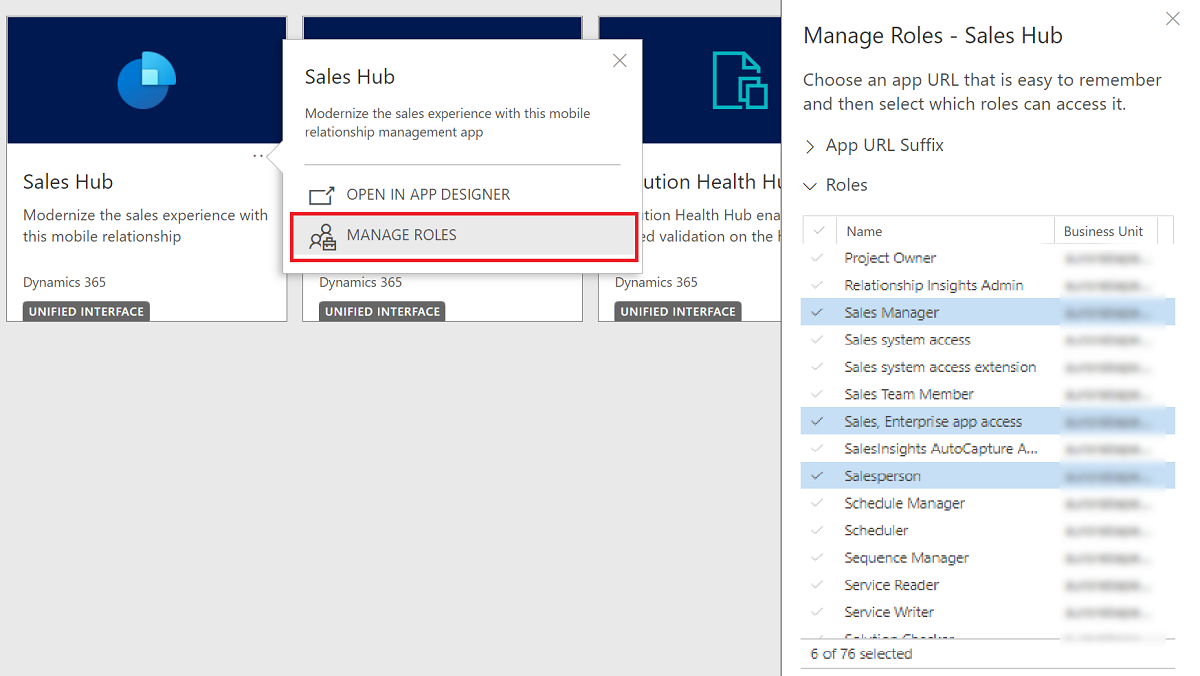Click the Service Writer role name

[889, 612]
